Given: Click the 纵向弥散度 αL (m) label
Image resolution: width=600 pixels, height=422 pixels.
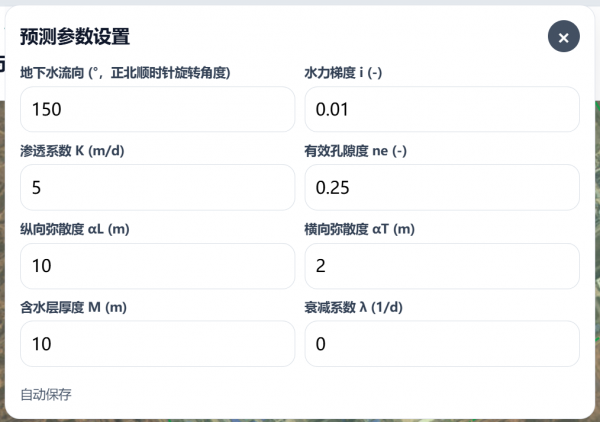Looking at the screenshot, I should pyautogui.click(x=75, y=229).
